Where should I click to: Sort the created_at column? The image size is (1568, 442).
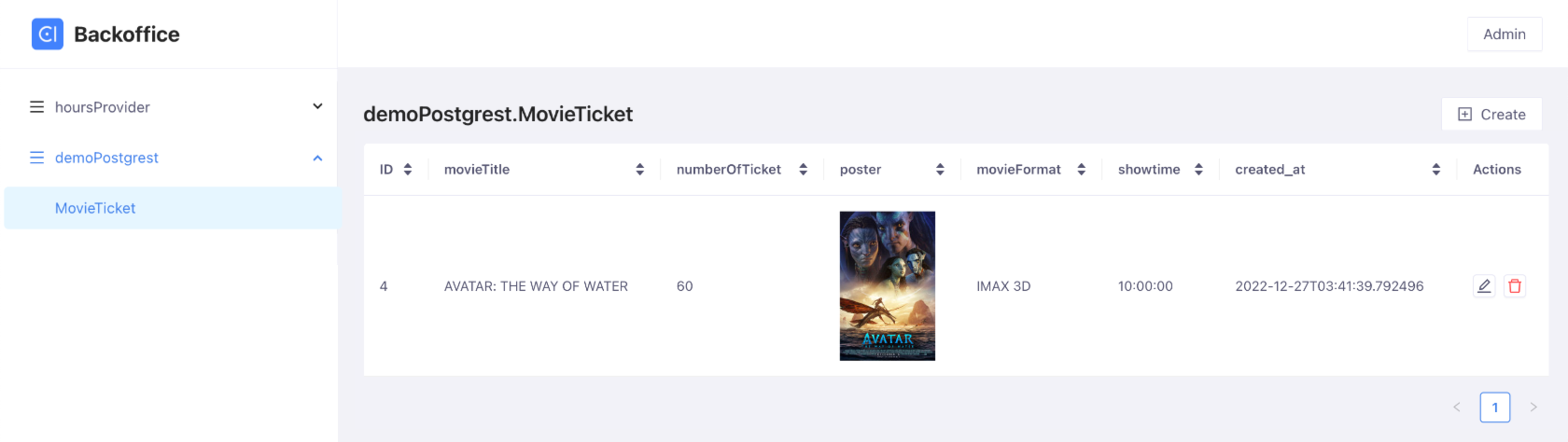[1435, 170]
